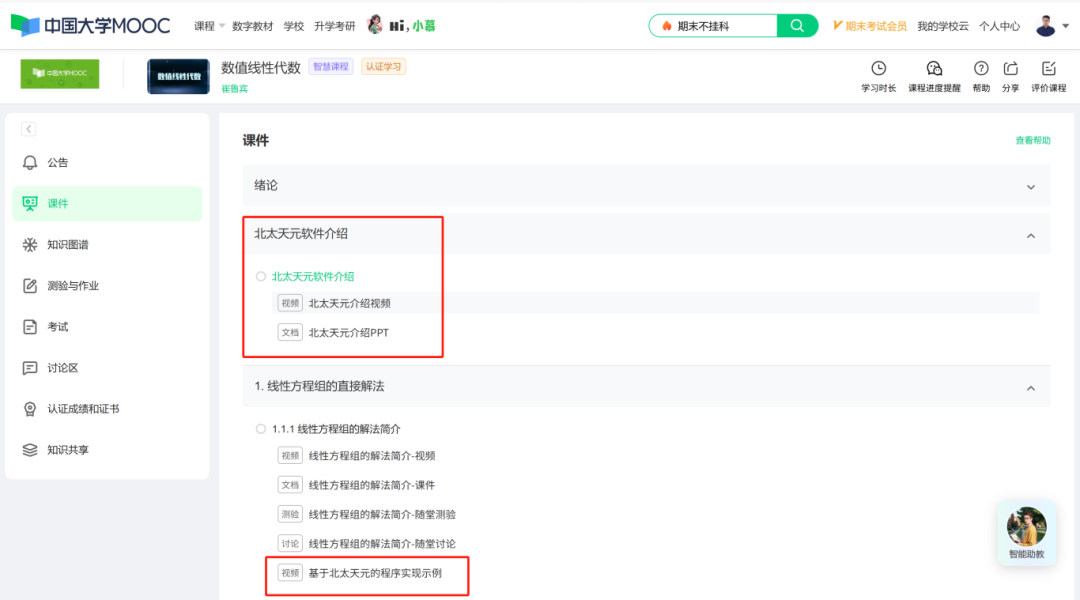Click the 评价课程 icon
Screen dimensions: 1080x600
coord(1048,69)
